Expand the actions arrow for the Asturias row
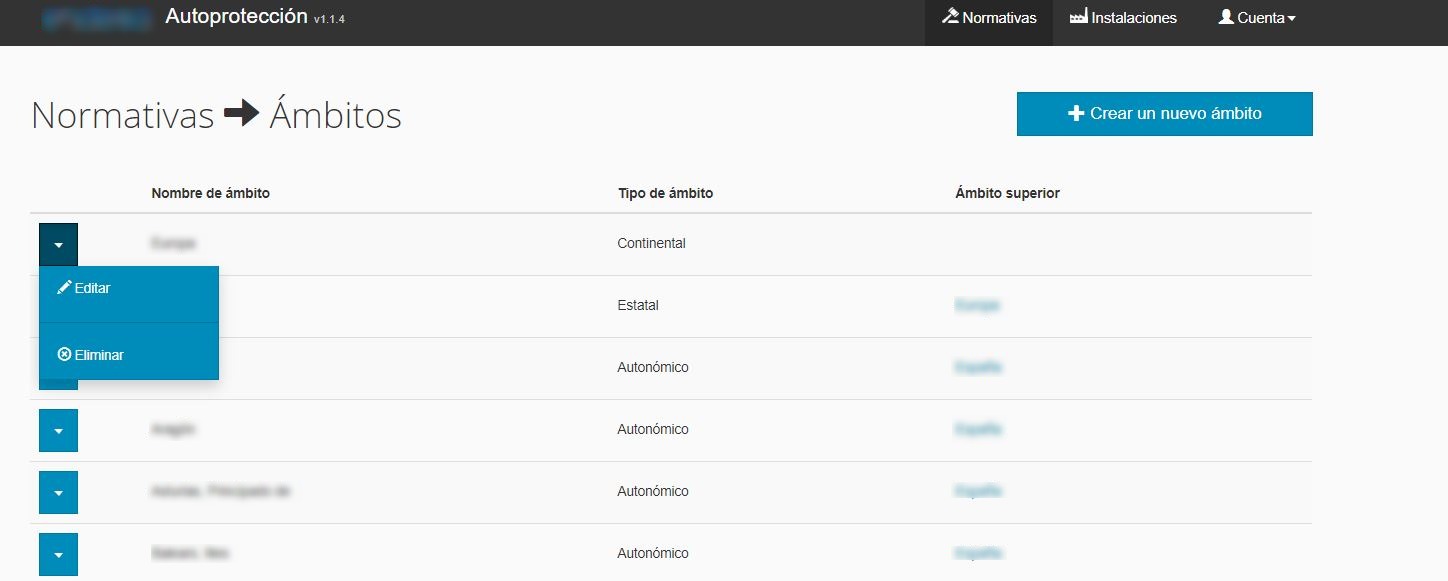This screenshot has height=581, width=1448. point(59,492)
